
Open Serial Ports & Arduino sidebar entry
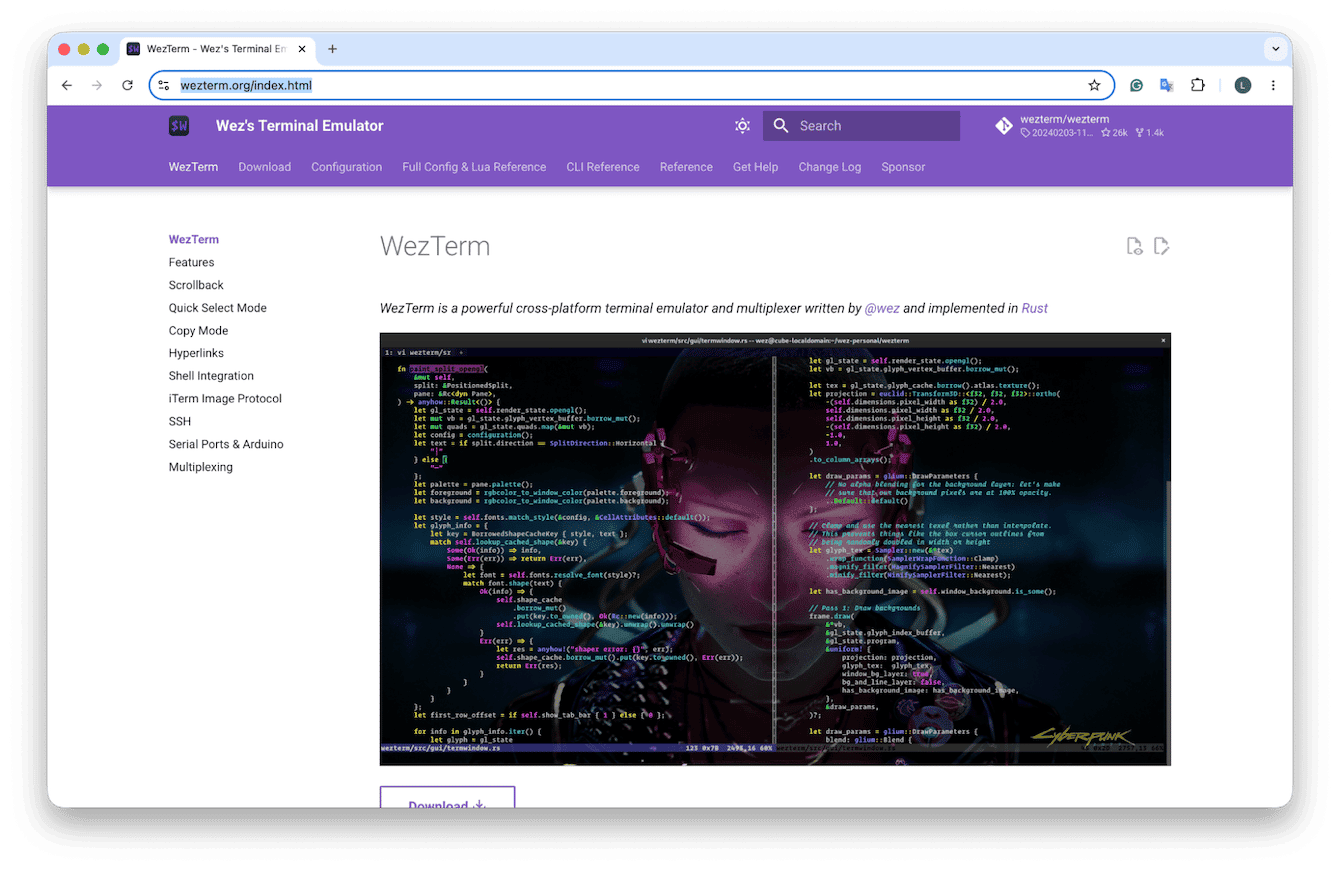[x=226, y=444]
